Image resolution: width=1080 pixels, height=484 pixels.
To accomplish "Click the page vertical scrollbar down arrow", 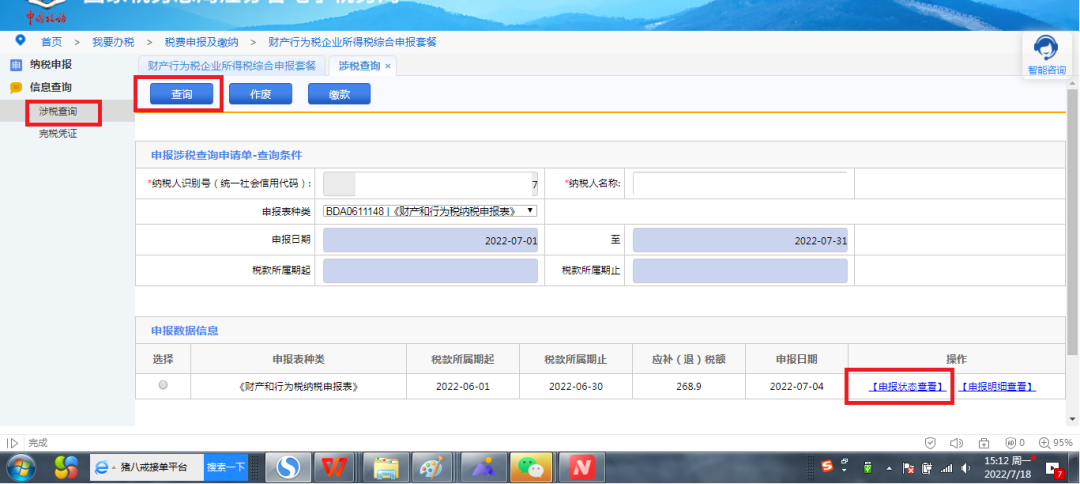I will point(1074,419).
